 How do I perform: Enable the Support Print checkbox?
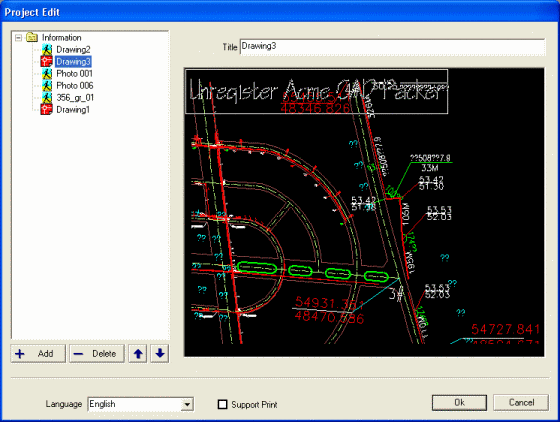pyautogui.click(x=222, y=404)
